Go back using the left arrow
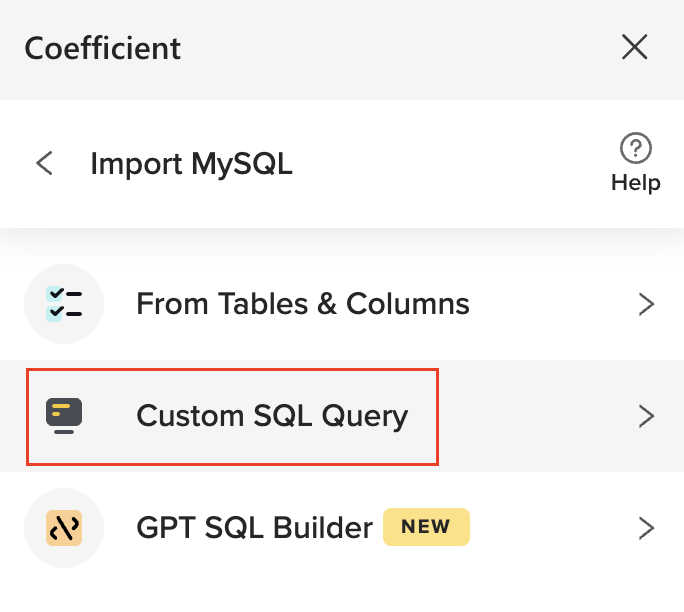The height and width of the screenshot is (612, 684). (44, 163)
